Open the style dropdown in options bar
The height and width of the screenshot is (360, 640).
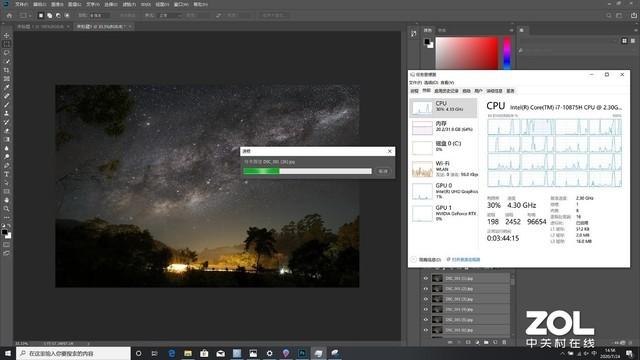(x=169, y=16)
